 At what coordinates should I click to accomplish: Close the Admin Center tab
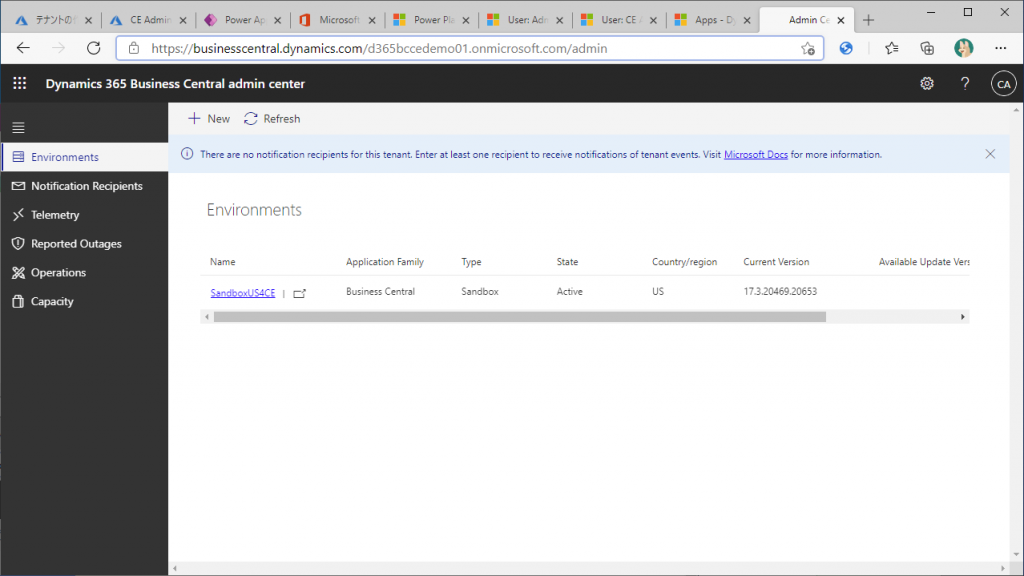click(x=841, y=20)
